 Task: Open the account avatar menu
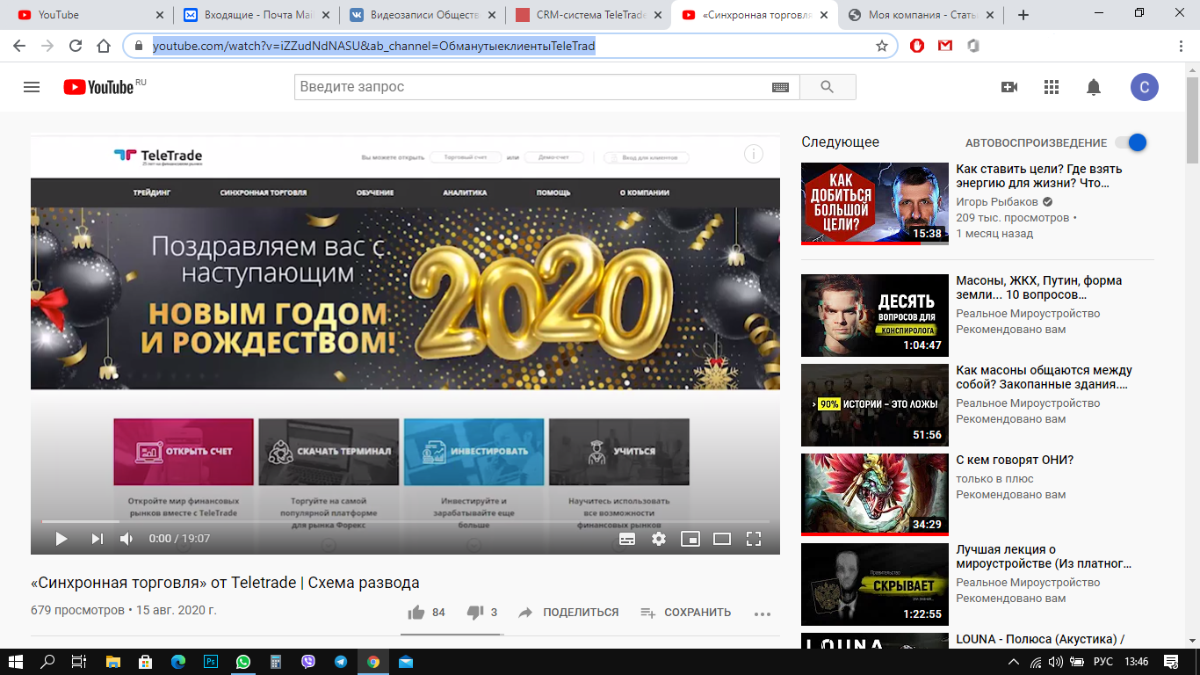click(1145, 87)
